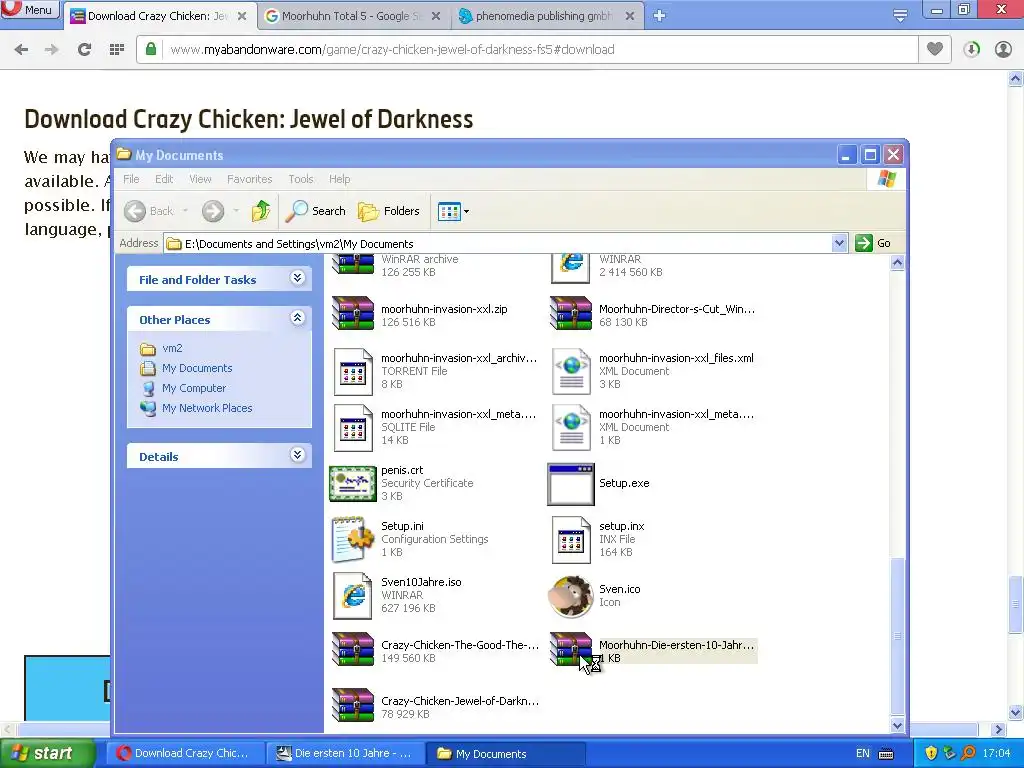This screenshot has width=1024, height=768.
Task: Open the Search toolbar button
Action: tap(315, 211)
